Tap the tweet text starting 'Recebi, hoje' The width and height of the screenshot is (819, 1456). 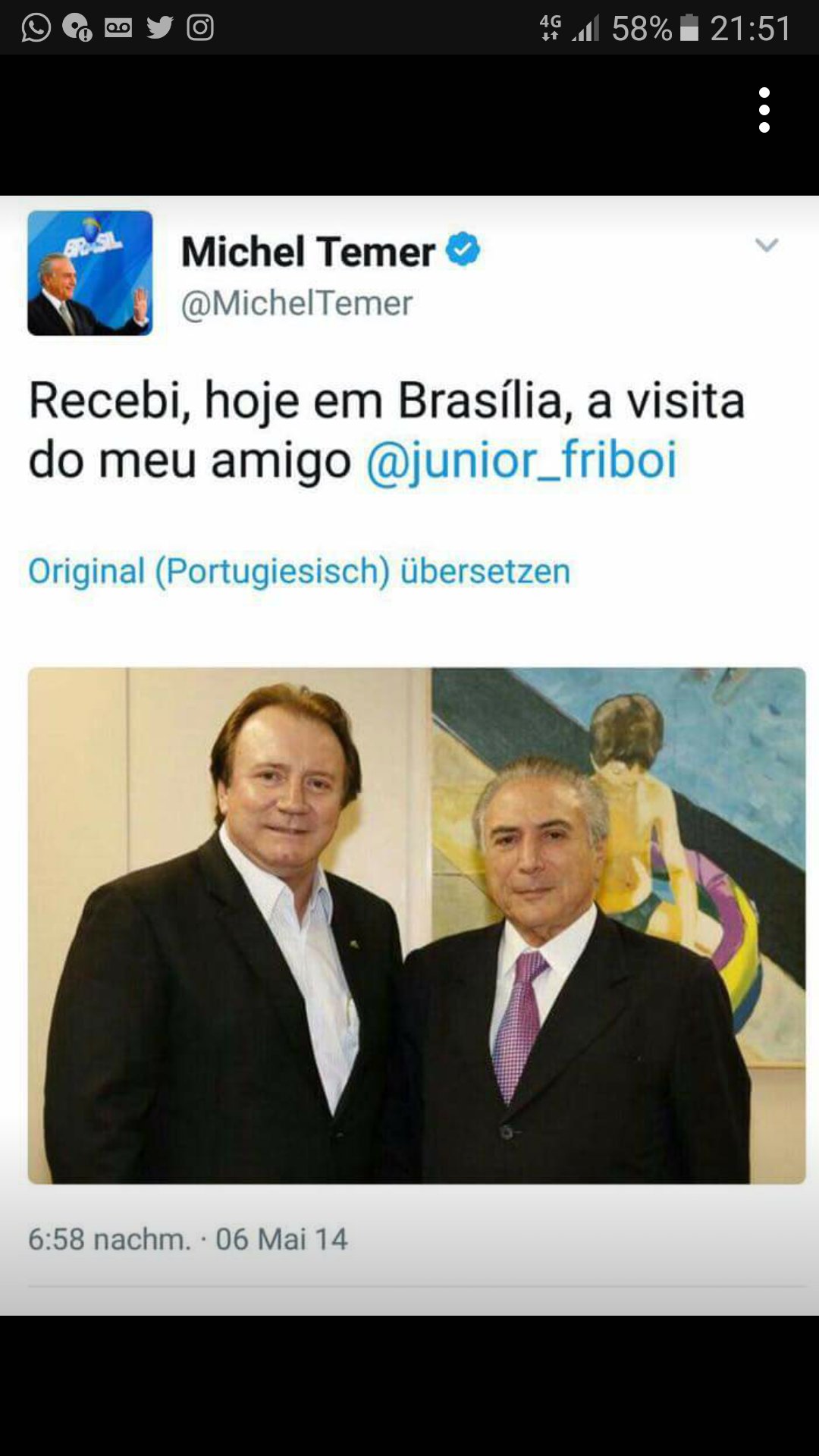pyautogui.click(x=387, y=430)
